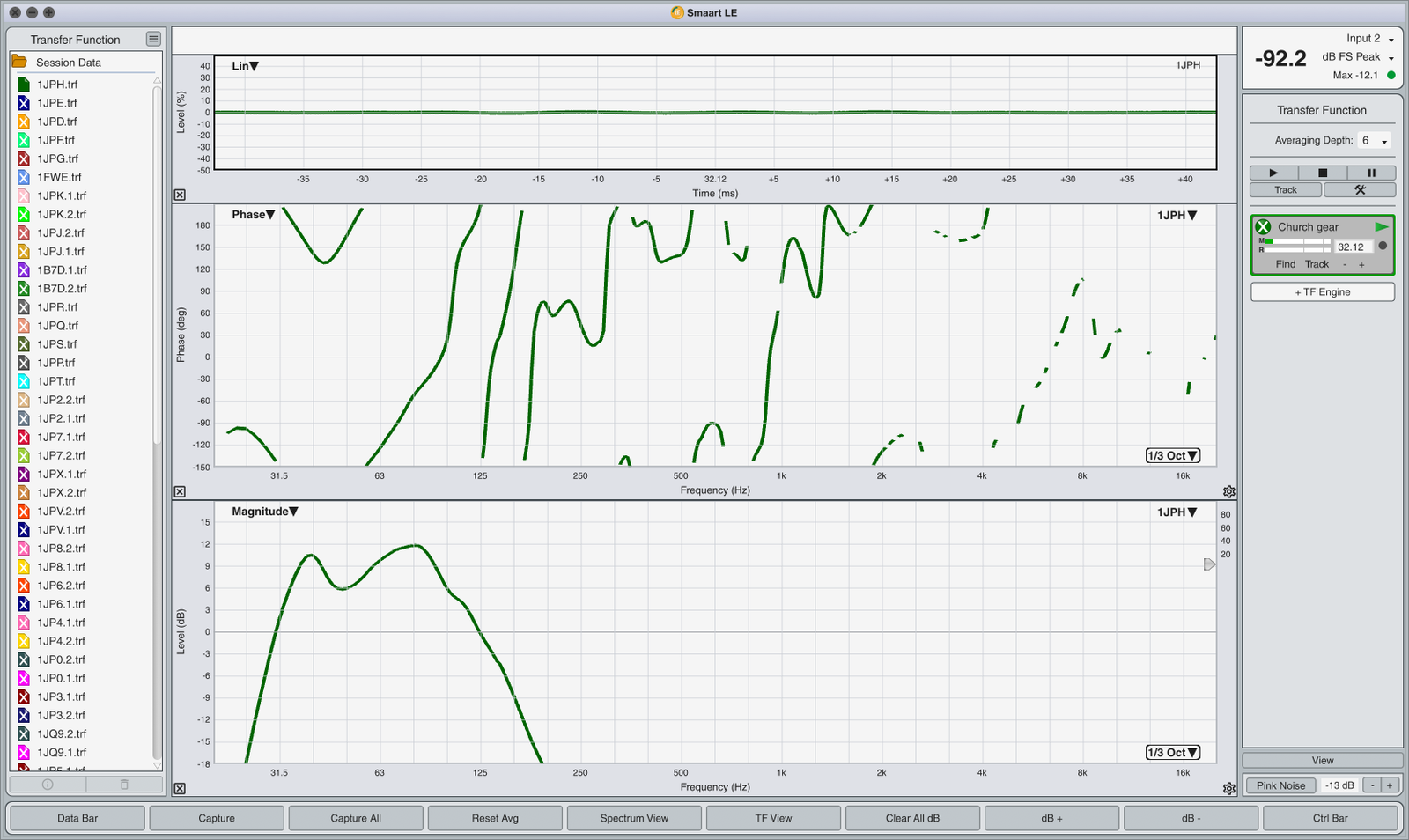Toggle visibility of 1JPK.1.trf trace
Viewport: 1409px width, 840px height.
tap(24, 195)
